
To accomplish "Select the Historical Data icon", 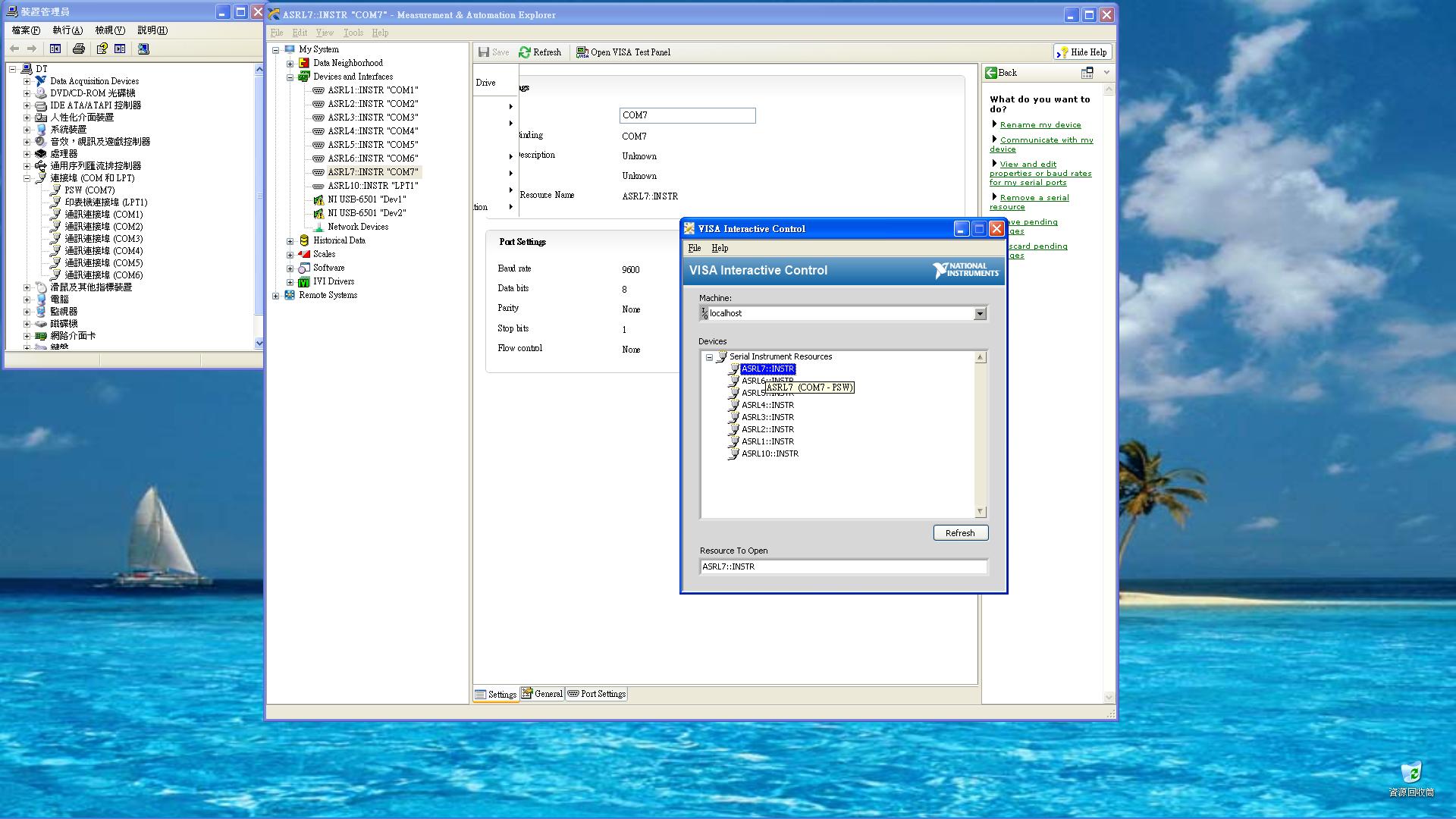I will tap(304, 240).
